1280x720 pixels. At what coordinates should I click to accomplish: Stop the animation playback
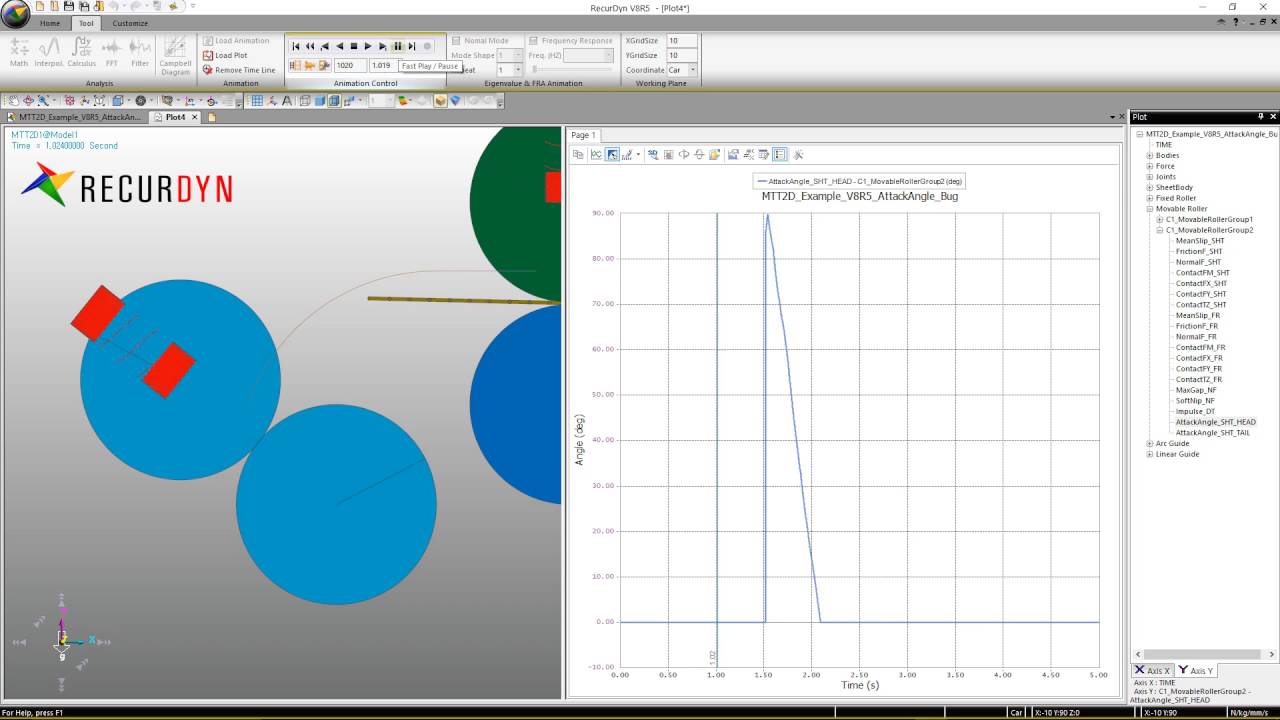[x=354, y=46]
